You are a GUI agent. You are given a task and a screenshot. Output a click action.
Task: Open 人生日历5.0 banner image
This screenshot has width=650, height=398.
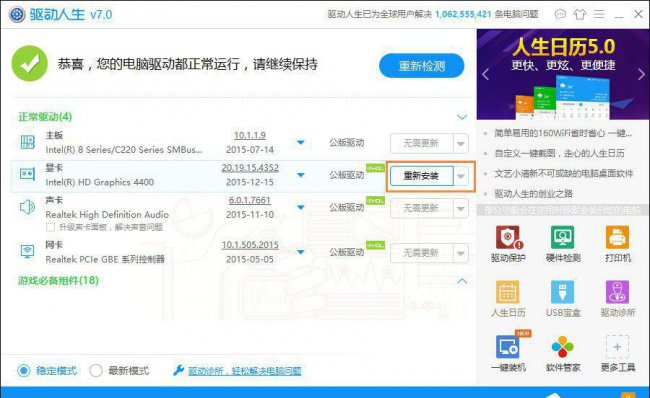click(x=563, y=74)
